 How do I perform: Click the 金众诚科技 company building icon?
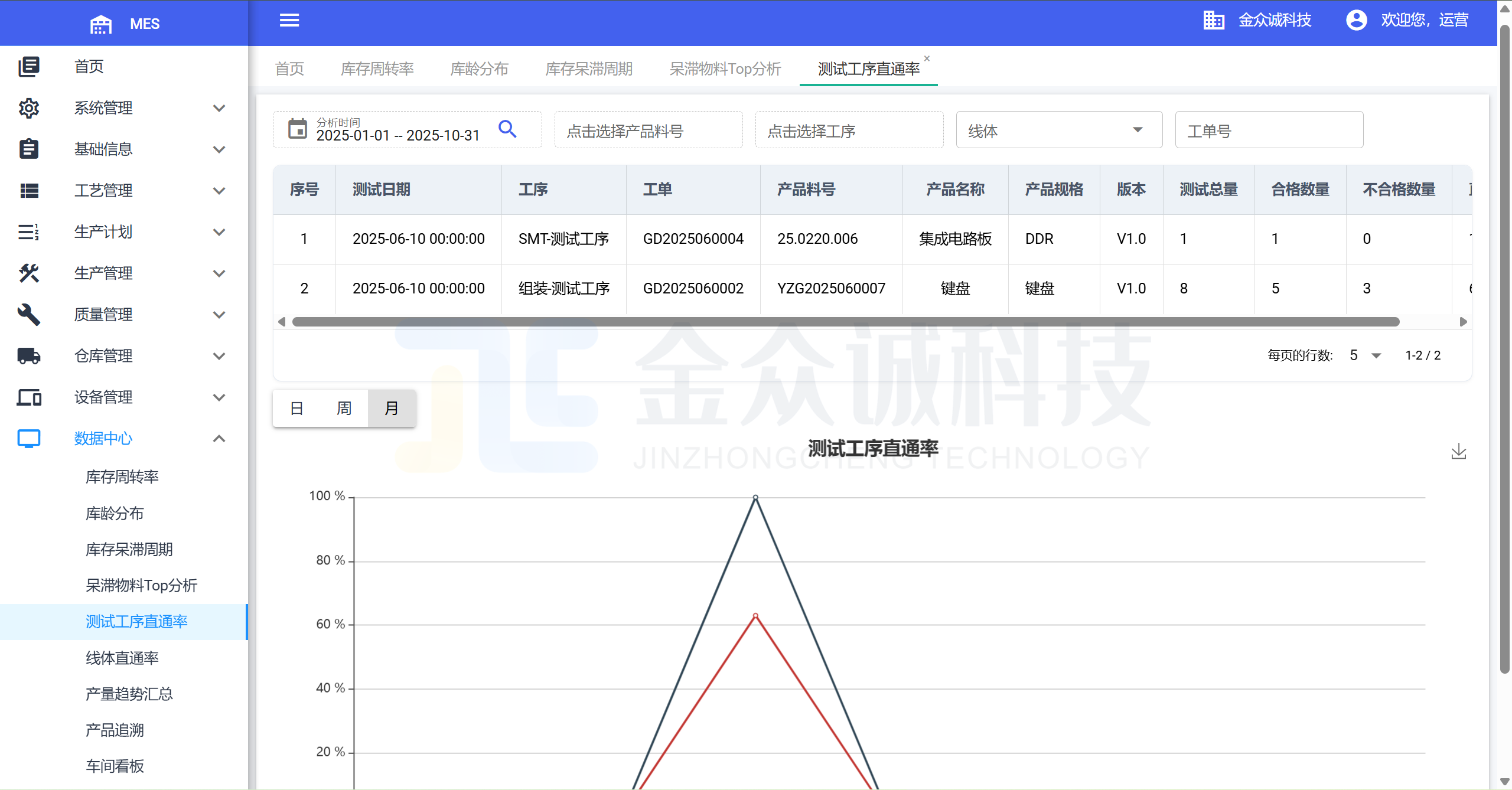[x=1213, y=20]
